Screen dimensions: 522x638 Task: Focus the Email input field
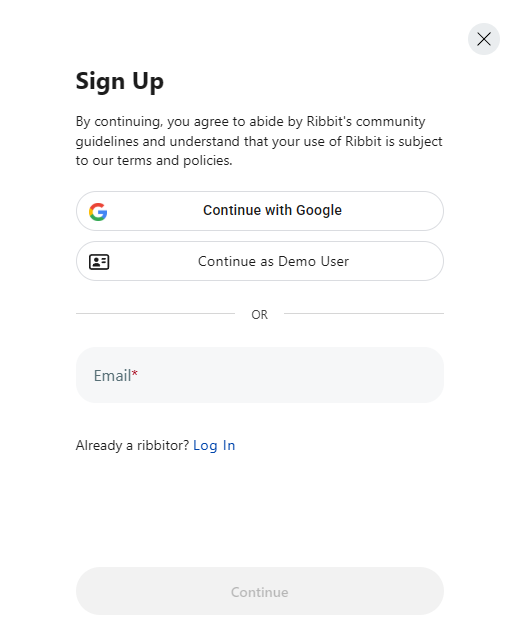pyautogui.click(x=260, y=375)
